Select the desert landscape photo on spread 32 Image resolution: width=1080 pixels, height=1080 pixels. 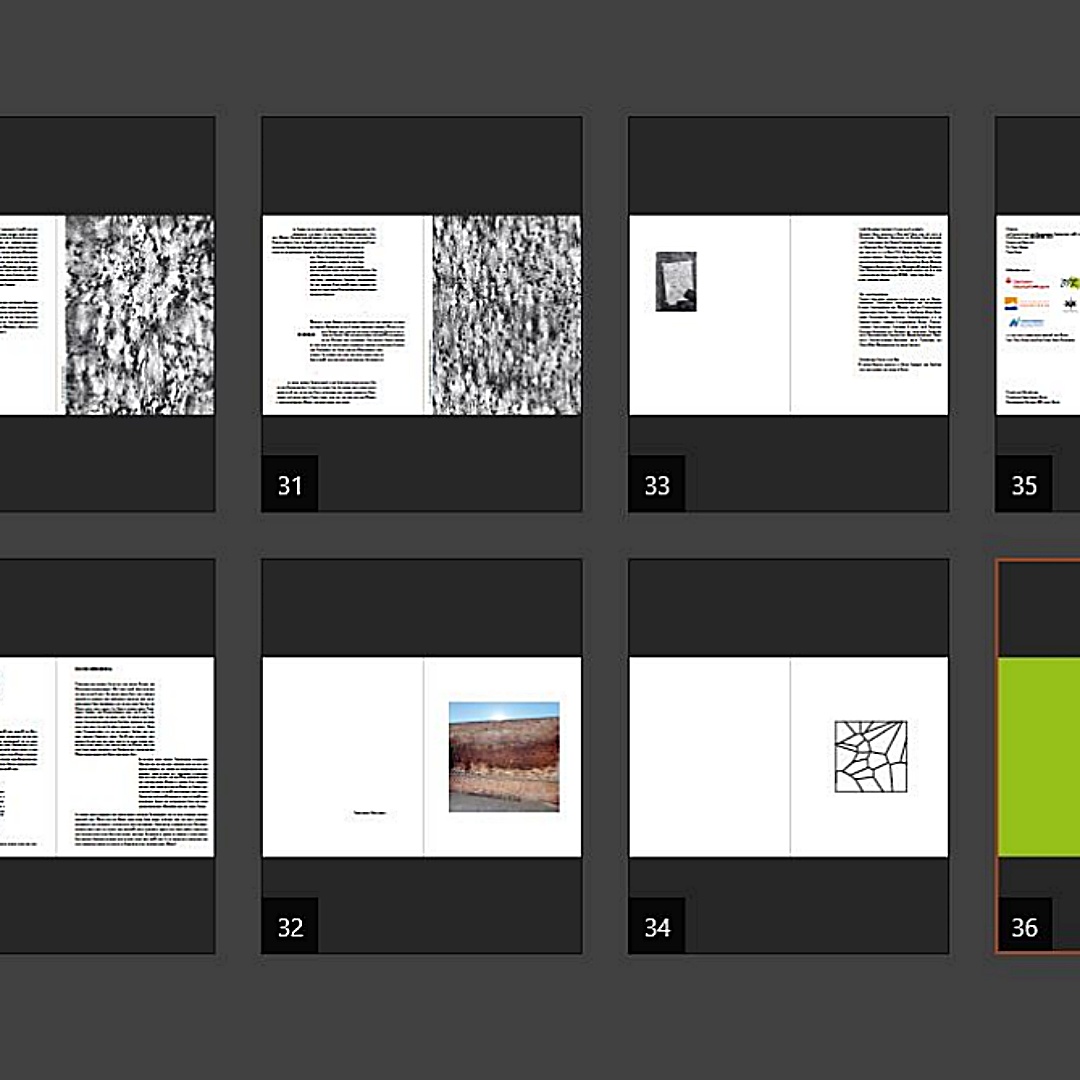503,756
